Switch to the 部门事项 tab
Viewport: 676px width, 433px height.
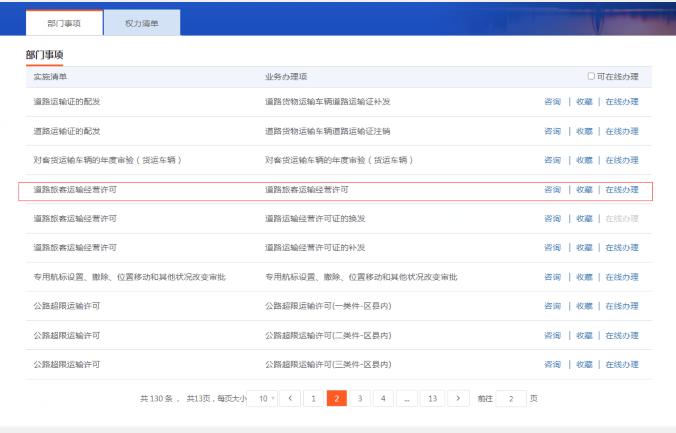click(x=64, y=23)
